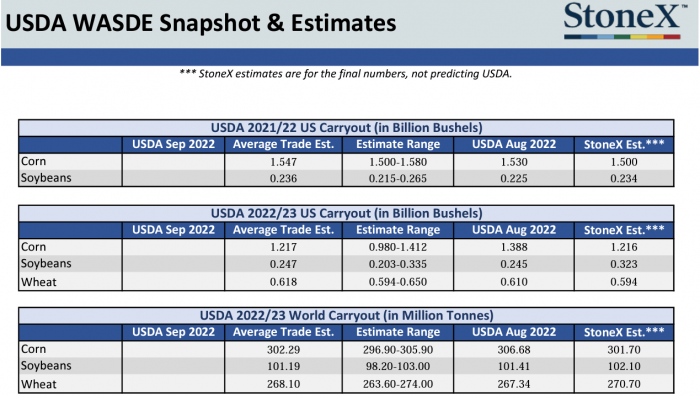Select the Wheat row label in the US 2022/23 carryout table
Viewport: 700px width, 396px height.
click(39, 282)
